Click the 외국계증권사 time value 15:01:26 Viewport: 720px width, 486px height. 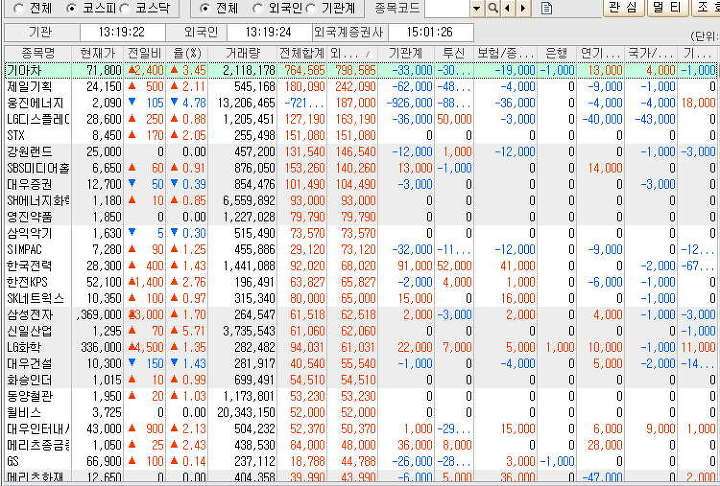click(x=430, y=32)
